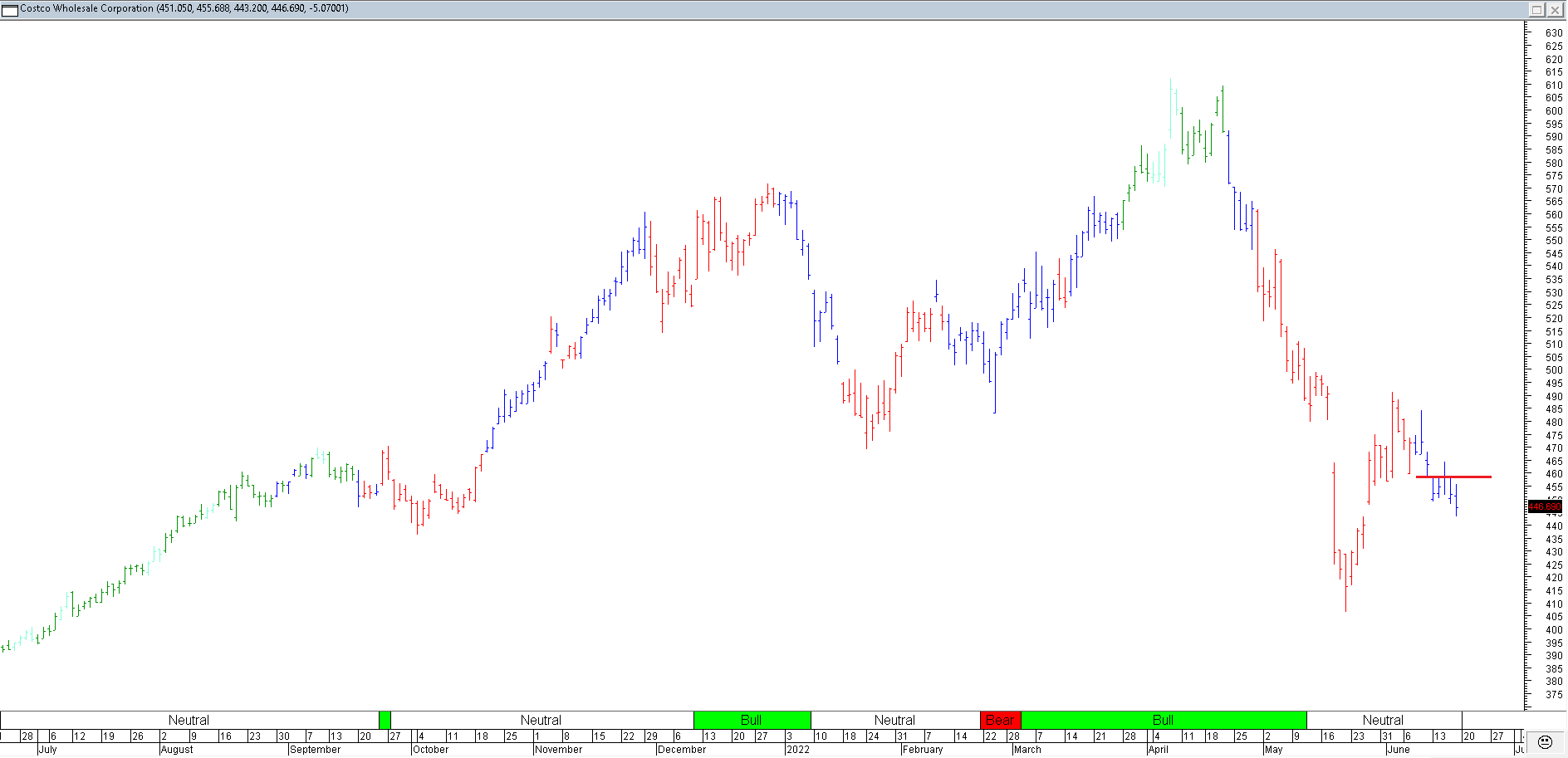The width and height of the screenshot is (1568, 758).
Task: Click the small unlabeled green ribbon segment near September 27
Action: [x=385, y=720]
